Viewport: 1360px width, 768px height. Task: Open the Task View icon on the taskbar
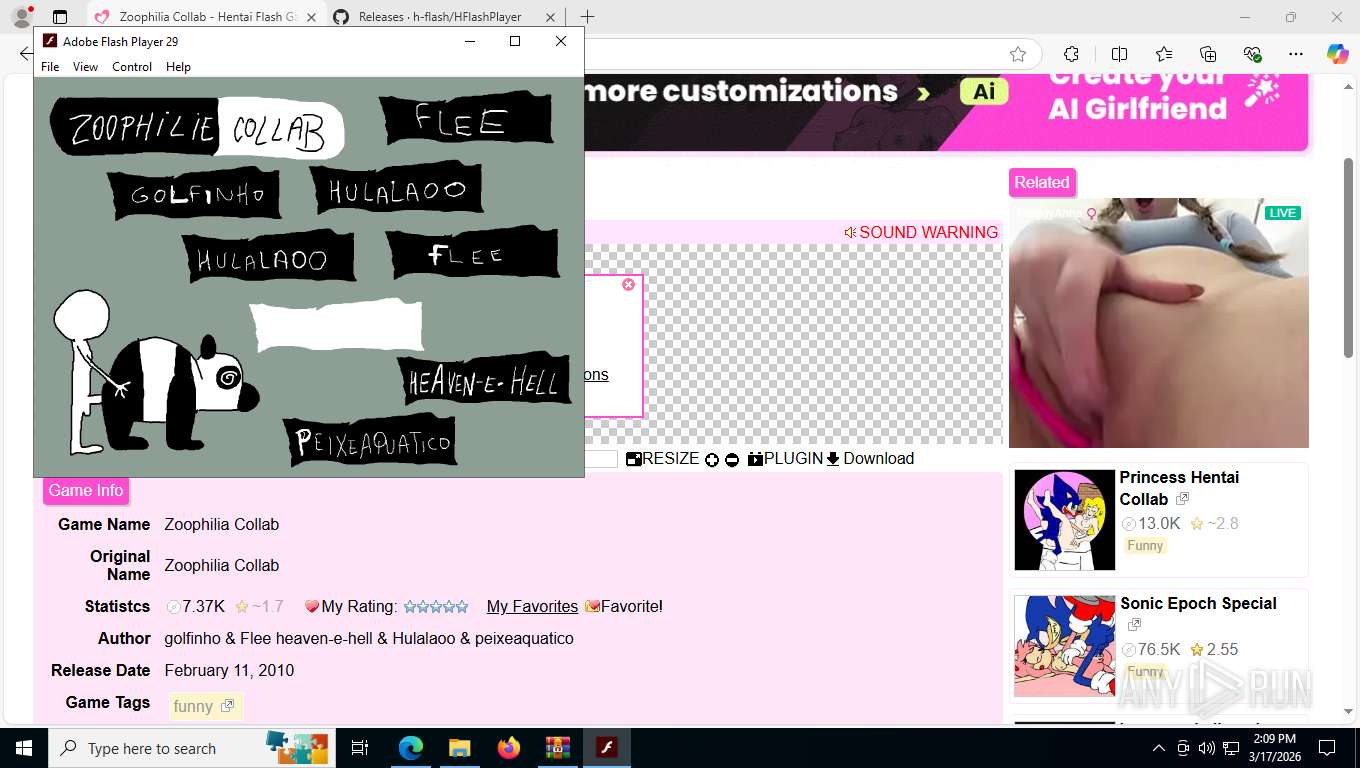click(x=360, y=748)
